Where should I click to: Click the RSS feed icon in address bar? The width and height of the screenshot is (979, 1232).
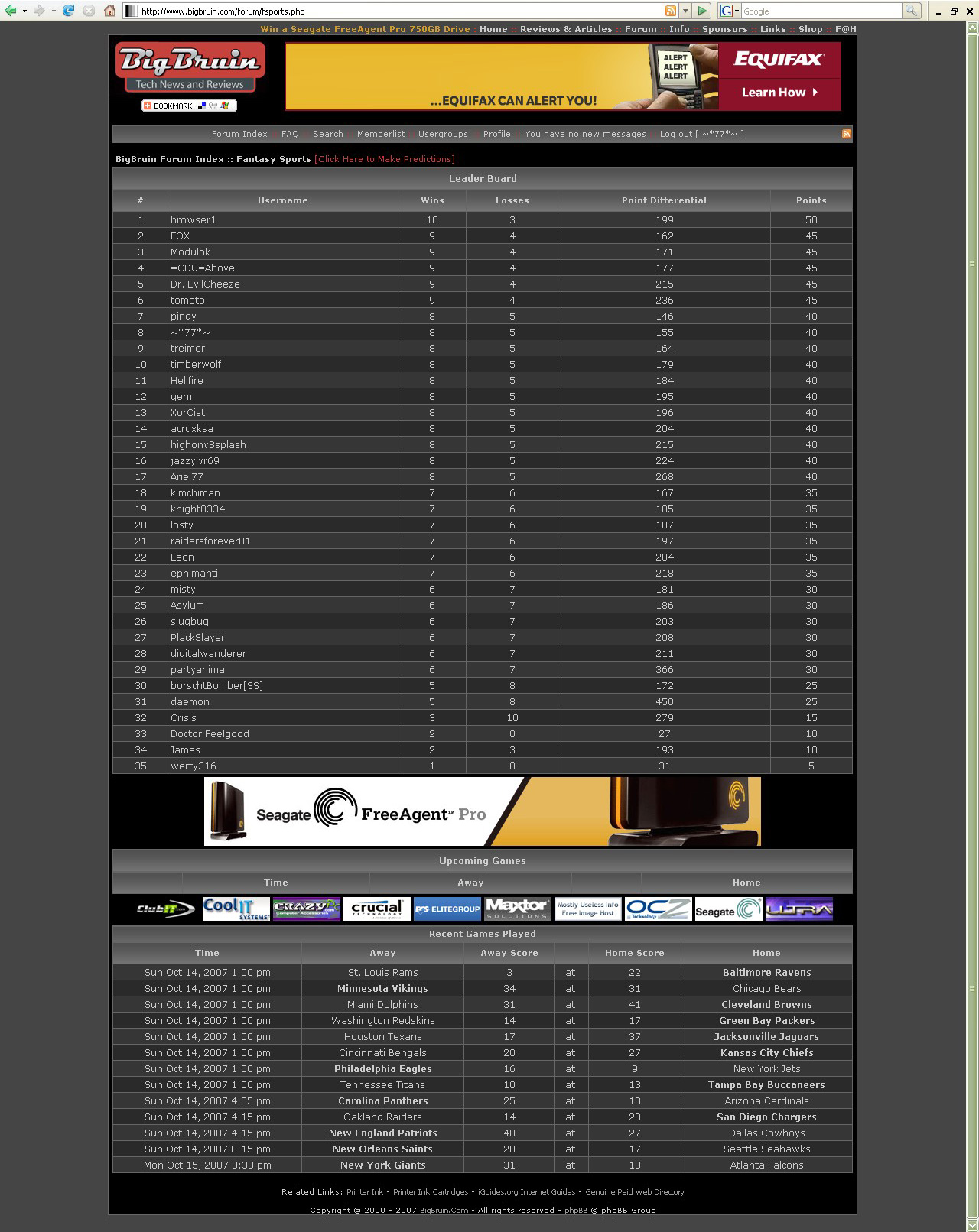[670, 11]
